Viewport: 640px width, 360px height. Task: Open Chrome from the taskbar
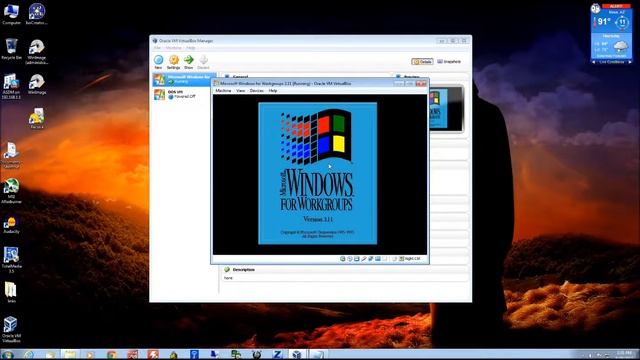111,355
